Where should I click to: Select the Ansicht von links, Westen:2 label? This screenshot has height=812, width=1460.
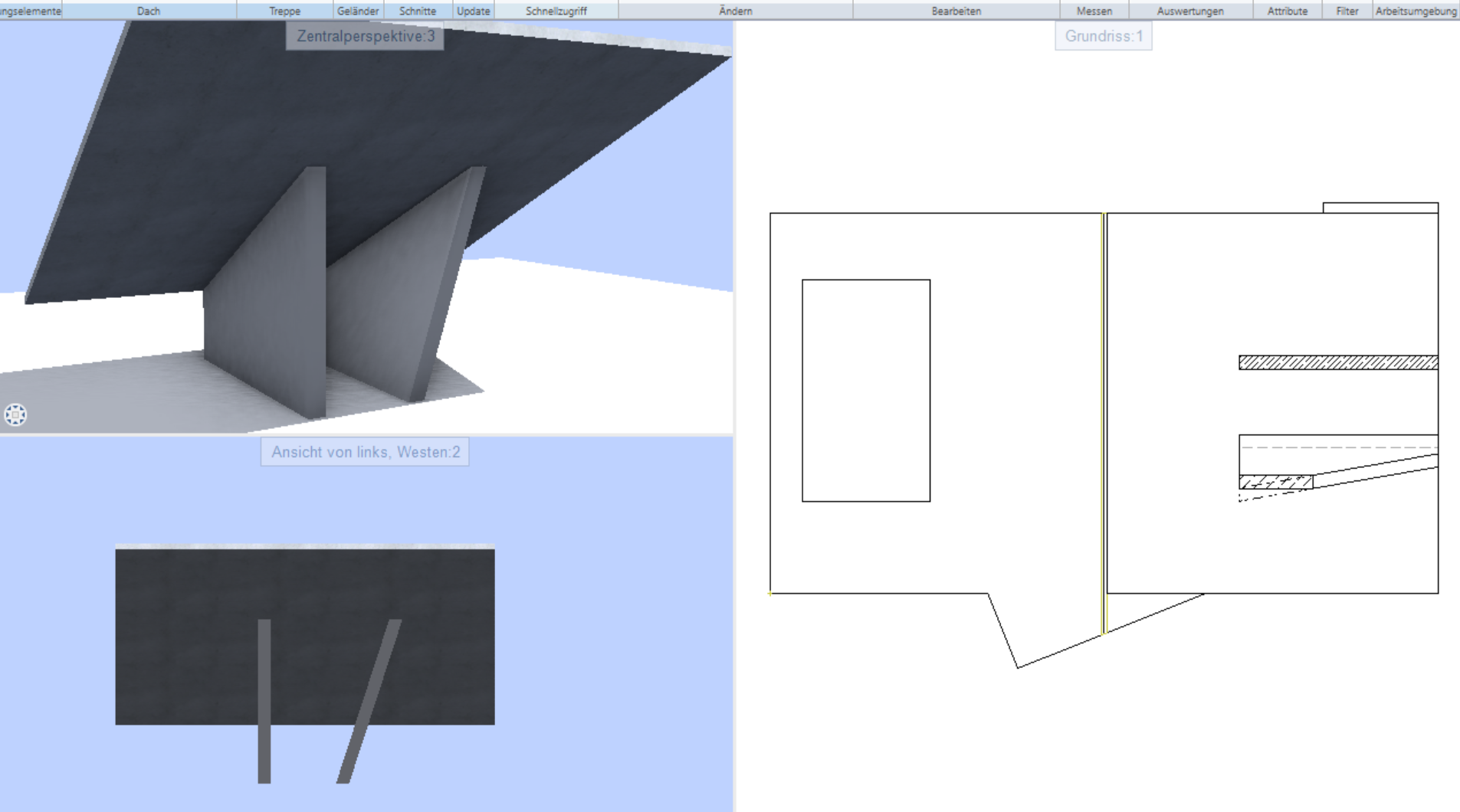tap(366, 452)
